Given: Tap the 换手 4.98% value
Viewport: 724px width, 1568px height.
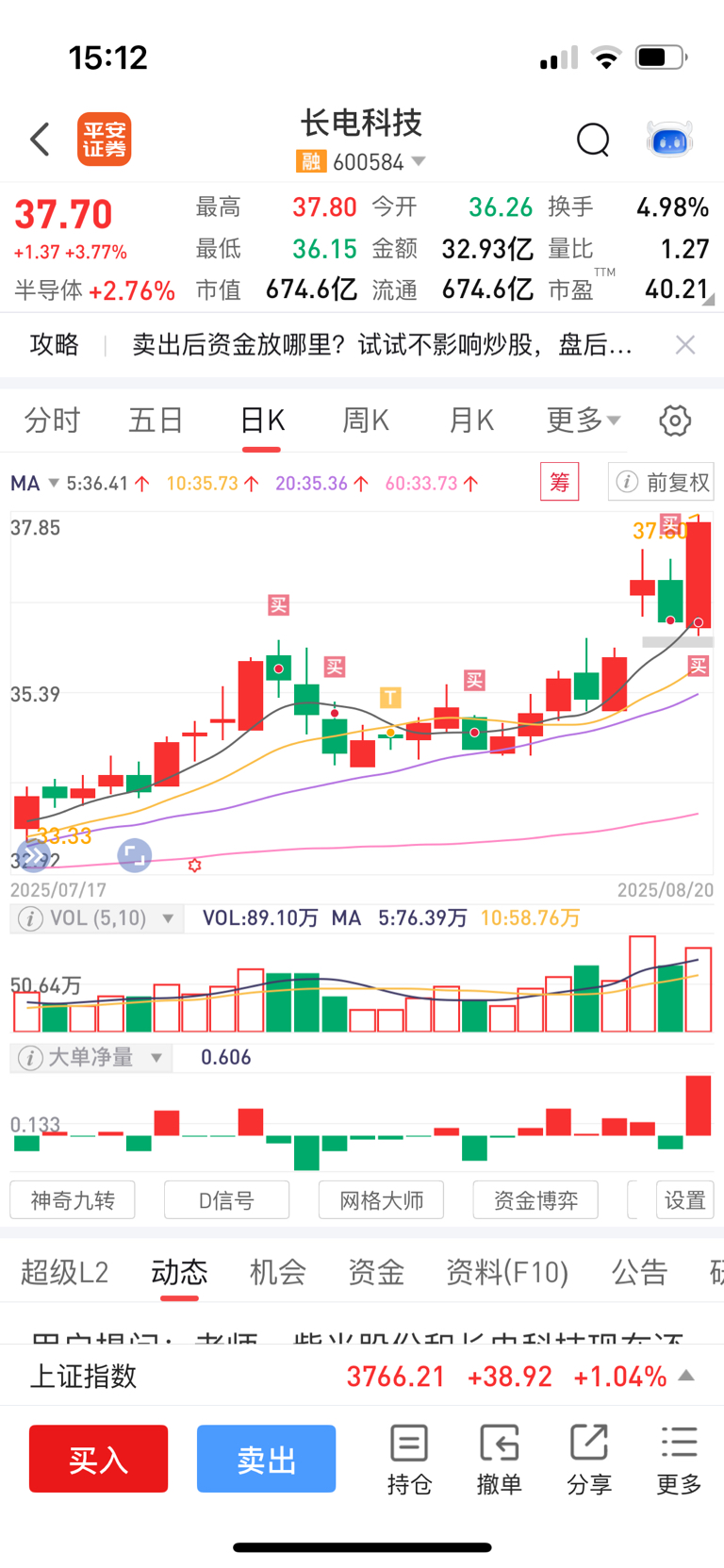Looking at the screenshot, I should (673, 207).
